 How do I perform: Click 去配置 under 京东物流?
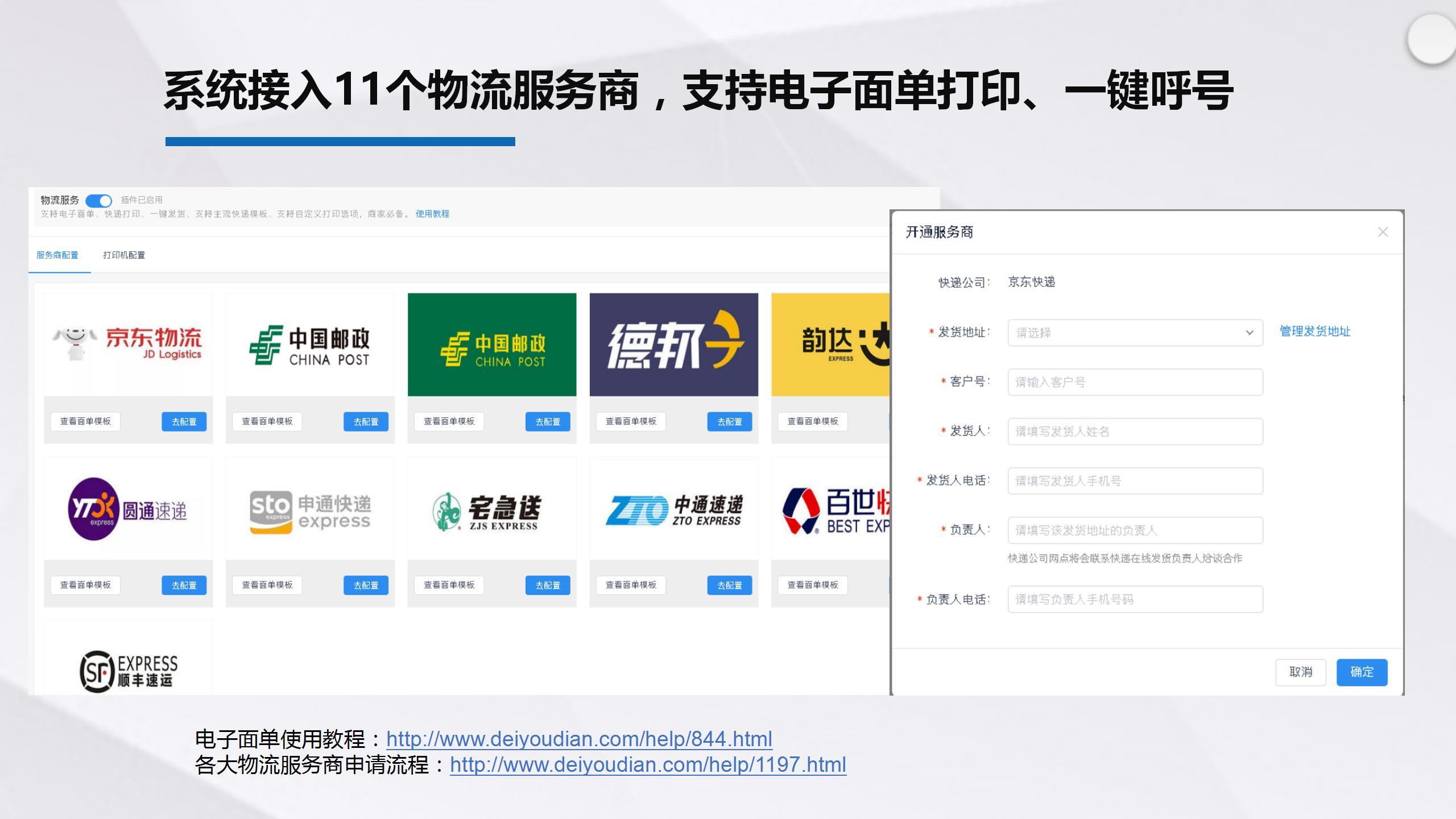(x=184, y=421)
